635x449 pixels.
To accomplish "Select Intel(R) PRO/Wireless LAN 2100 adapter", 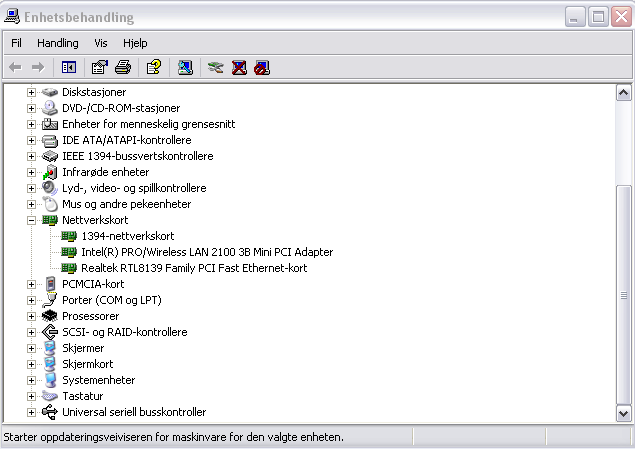I will [x=207, y=252].
